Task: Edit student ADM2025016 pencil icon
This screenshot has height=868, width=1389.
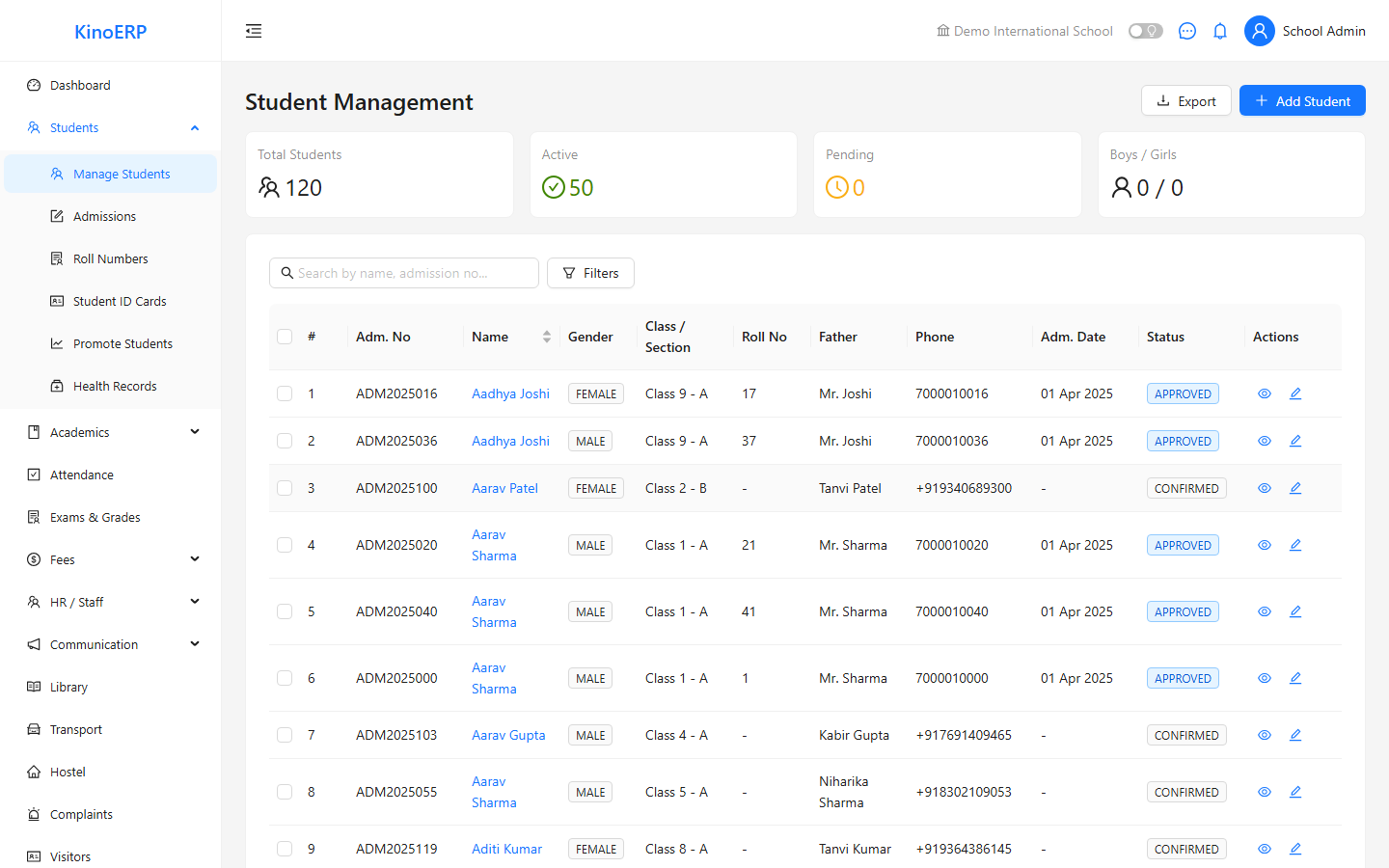Action: click(1295, 393)
